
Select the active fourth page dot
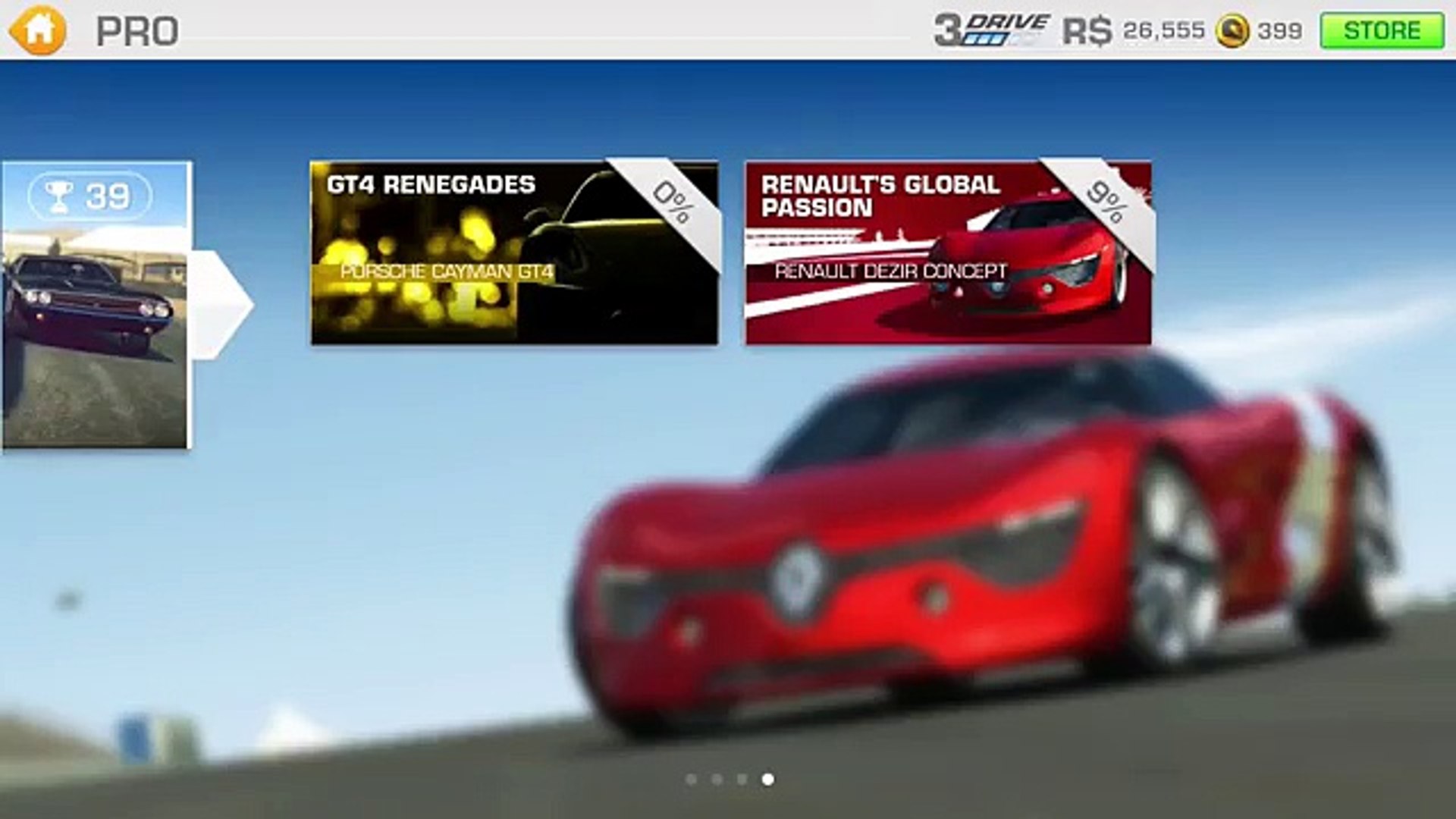pos(768,779)
